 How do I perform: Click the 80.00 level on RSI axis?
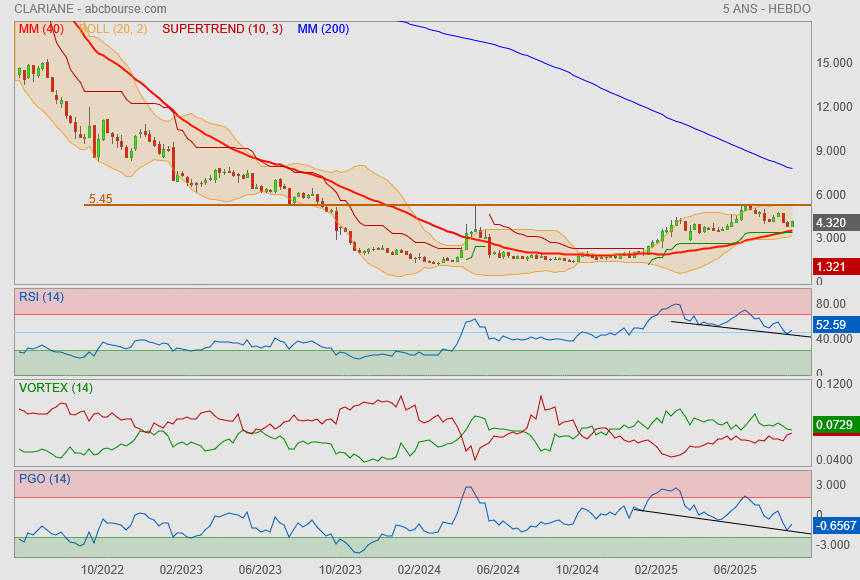(832, 304)
